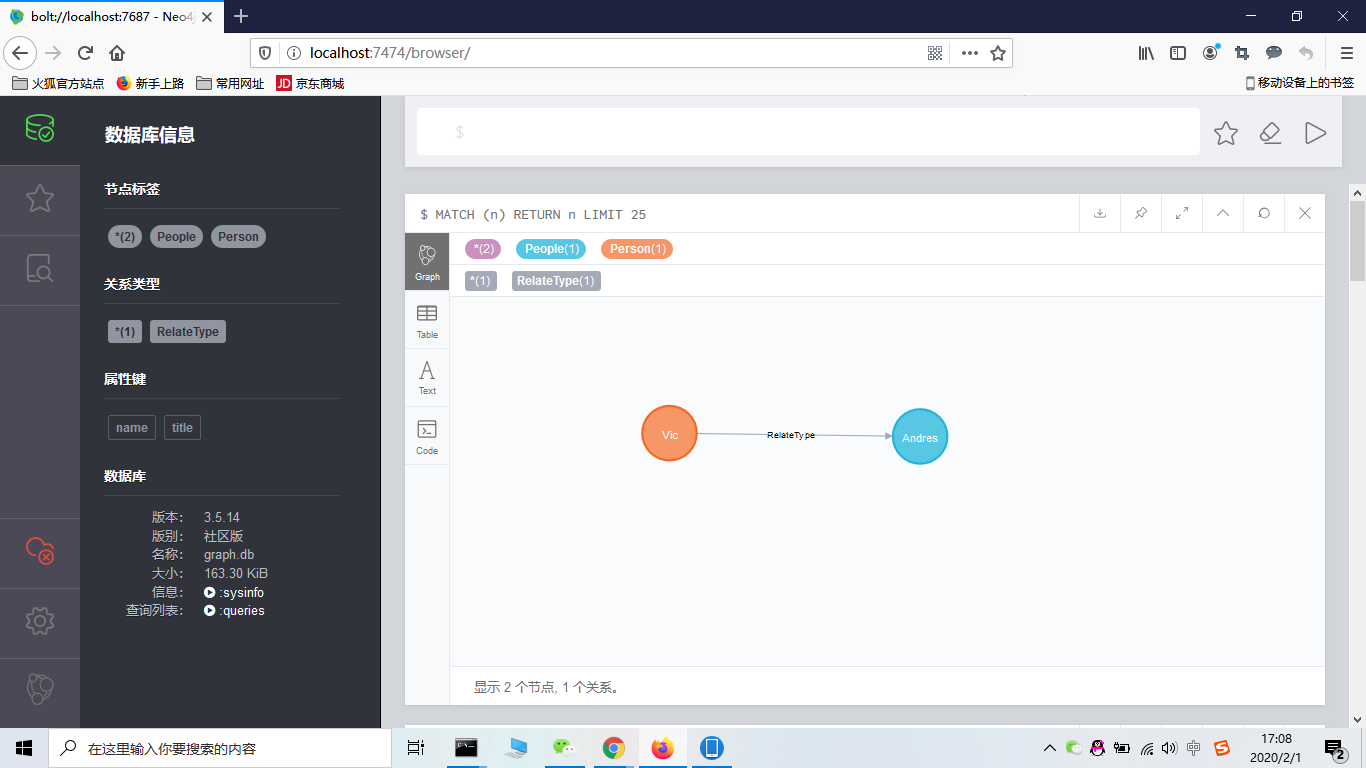Image resolution: width=1366 pixels, height=768 pixels.
Task: Open Firefox library icon
Action: pos(1146,53)
